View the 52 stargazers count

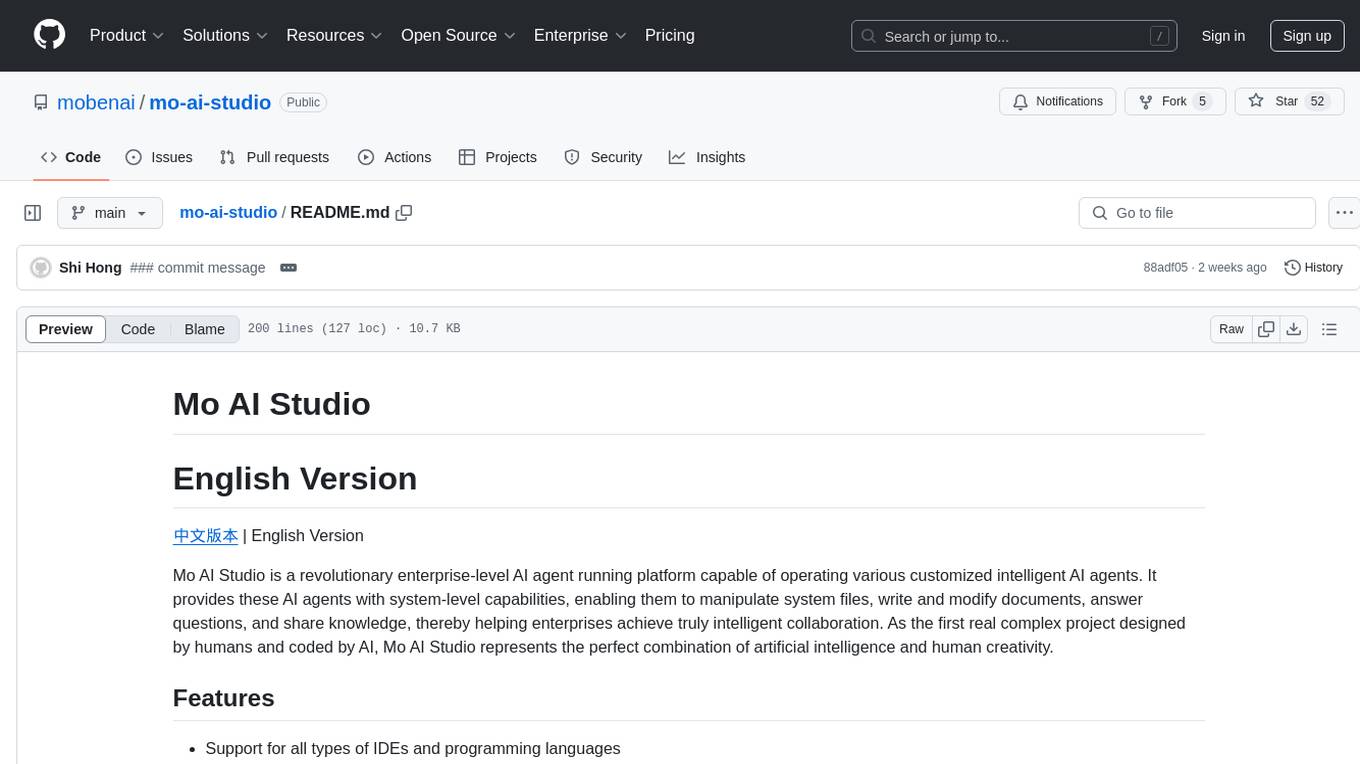pos(1317,102)
